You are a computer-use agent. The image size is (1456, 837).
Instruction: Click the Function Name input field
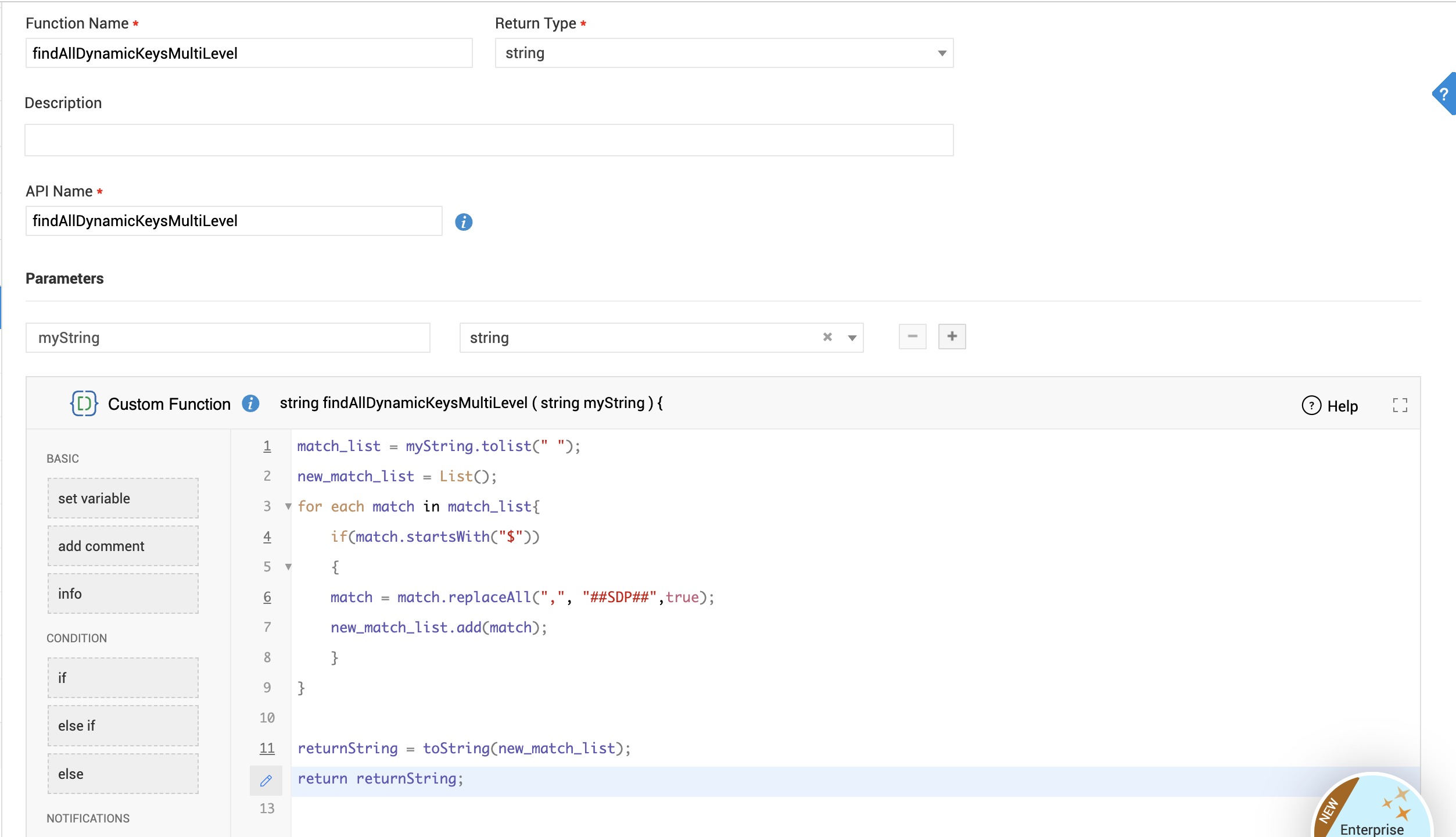[249, 53]
